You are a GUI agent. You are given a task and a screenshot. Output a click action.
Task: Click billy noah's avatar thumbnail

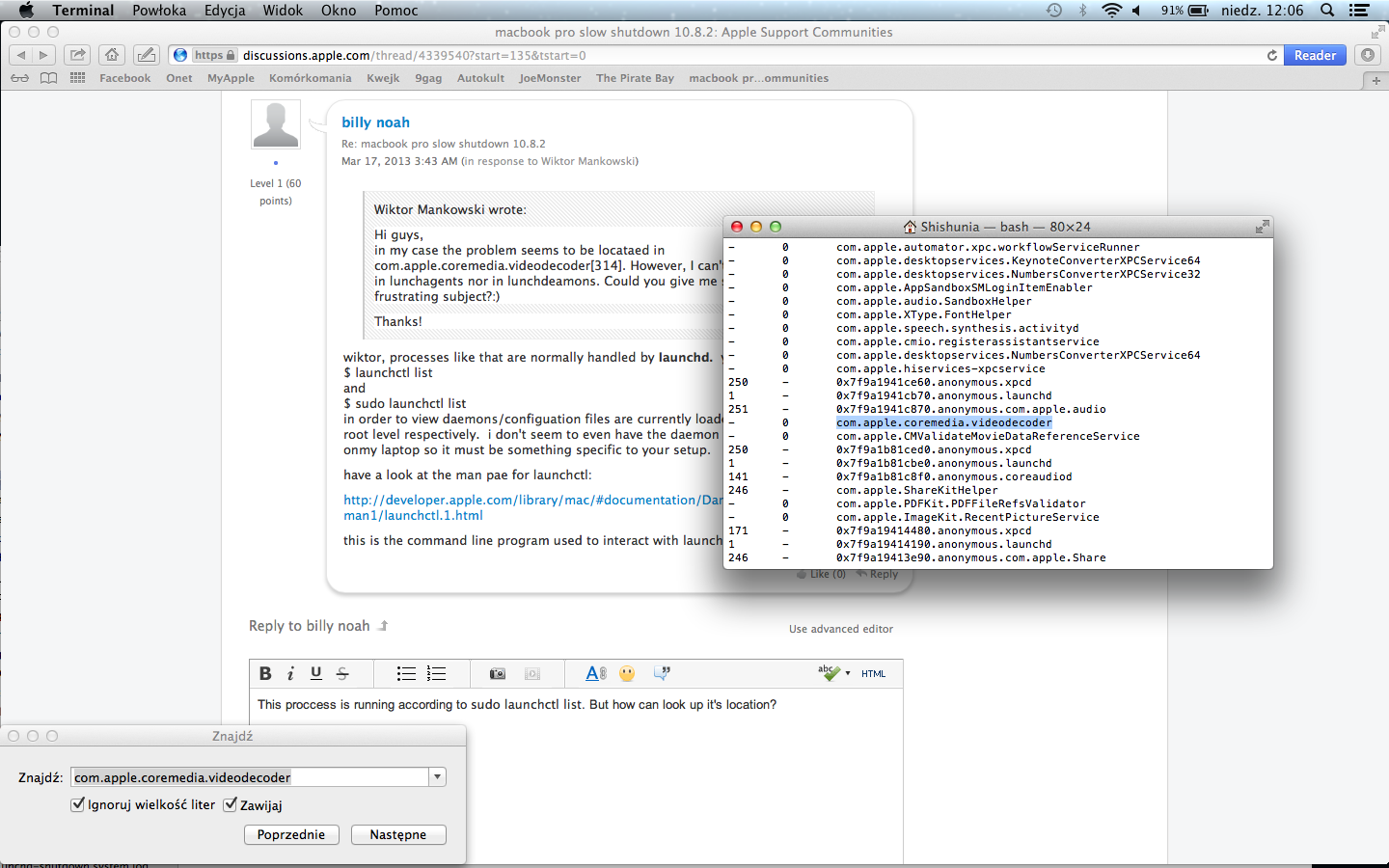point(276,124)
